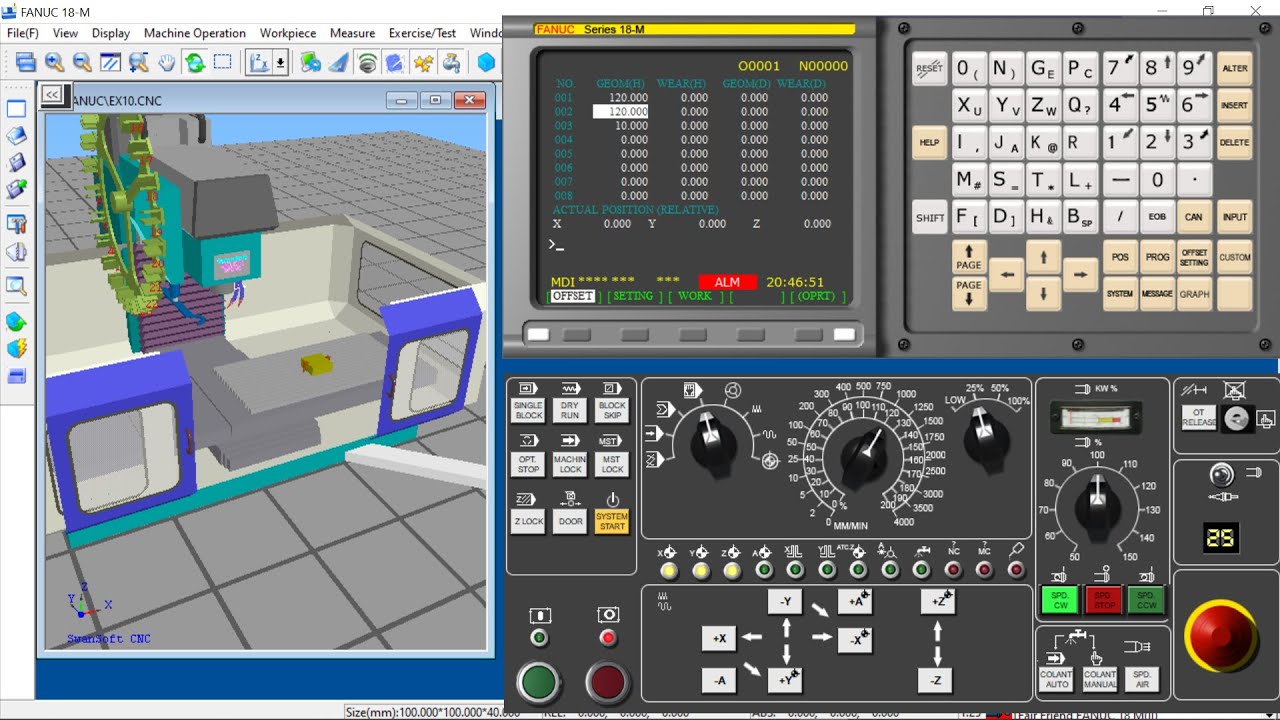This screenshot has width=1280, height=720.
Task: Open the Exercise/Test menu
Action: click(x=422, y=33)
